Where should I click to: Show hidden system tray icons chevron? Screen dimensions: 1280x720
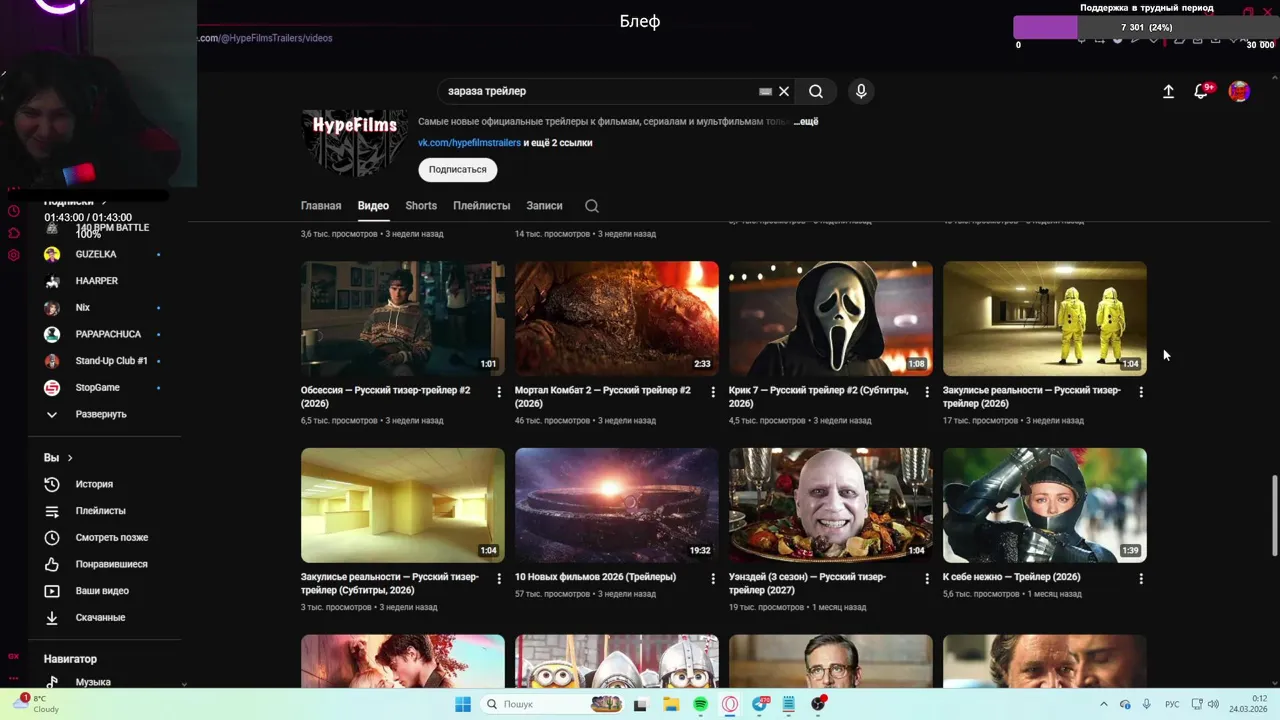click(1104, 704)
